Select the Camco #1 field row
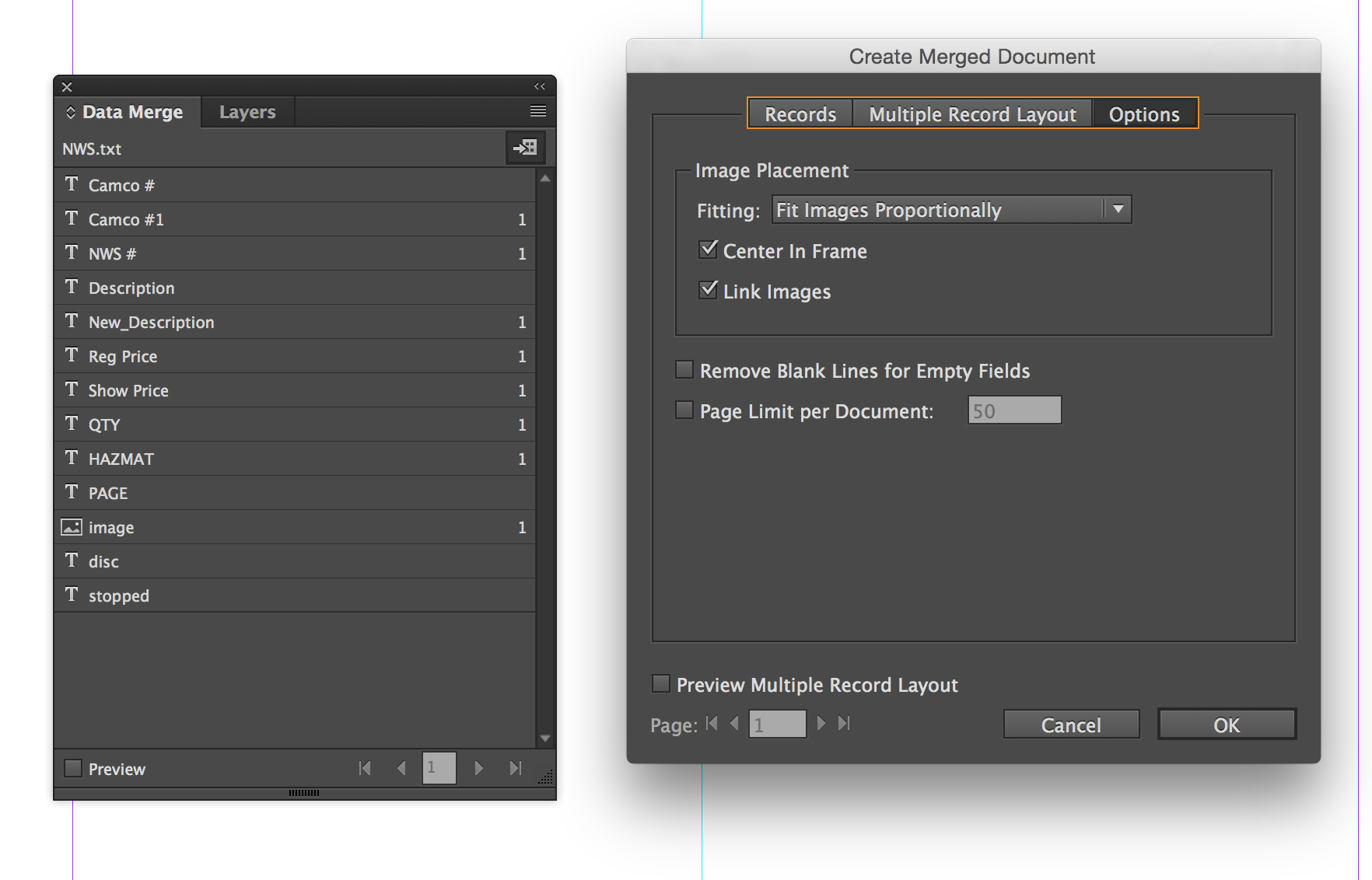1372x880 pixels. click(296, 219)
